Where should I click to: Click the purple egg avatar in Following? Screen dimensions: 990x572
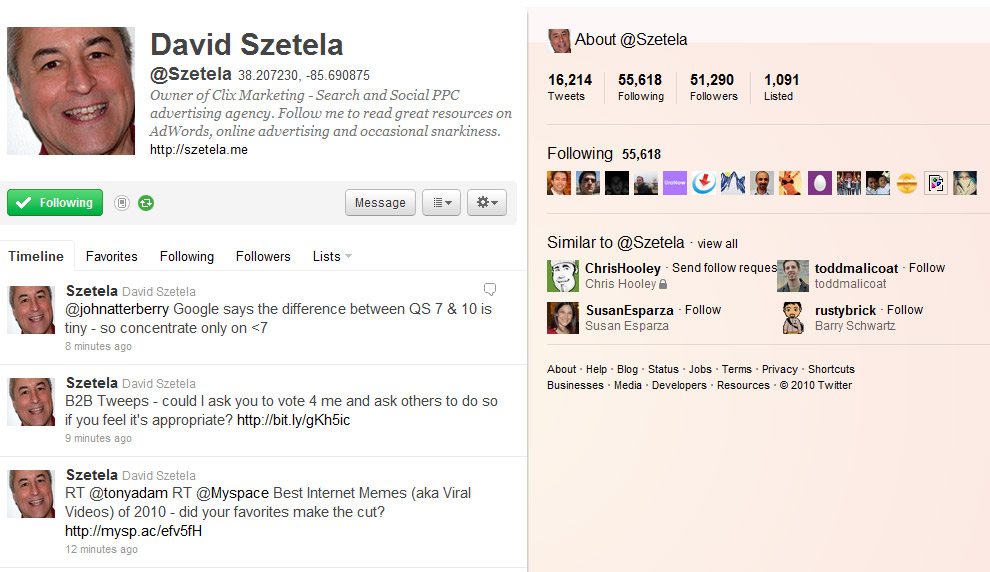pos(820,183)
